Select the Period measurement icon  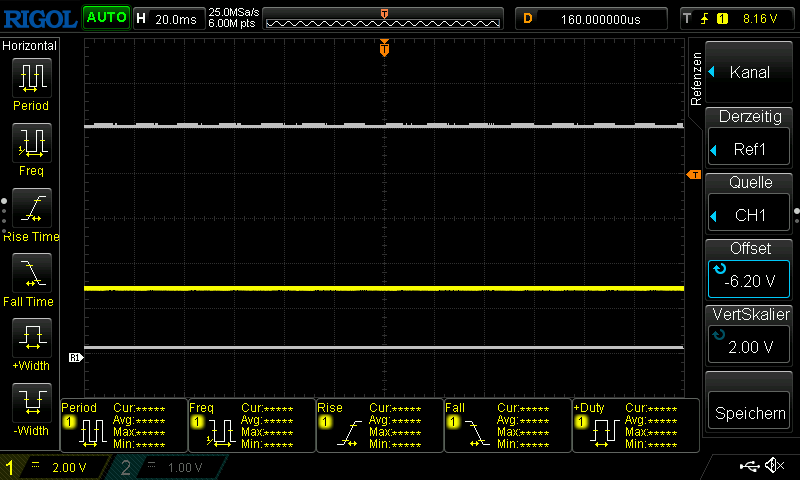(31, 76)
